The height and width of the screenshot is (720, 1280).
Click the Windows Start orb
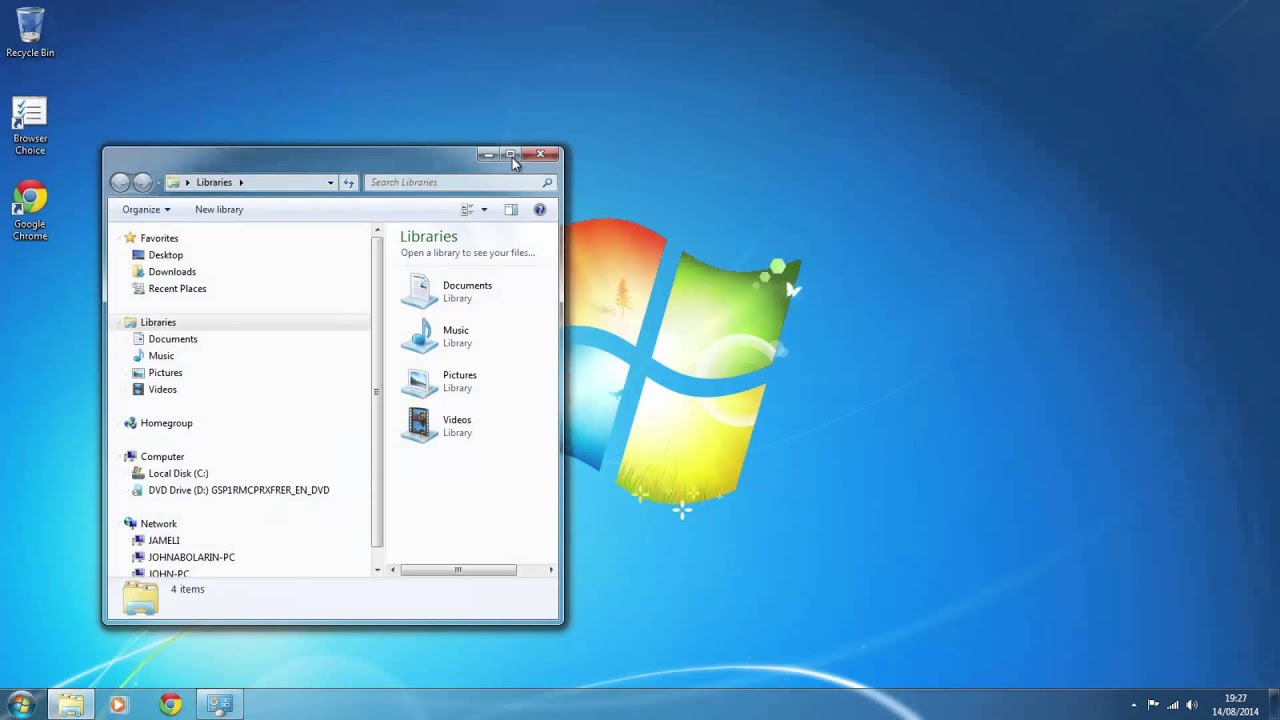(x=22, y=704)
